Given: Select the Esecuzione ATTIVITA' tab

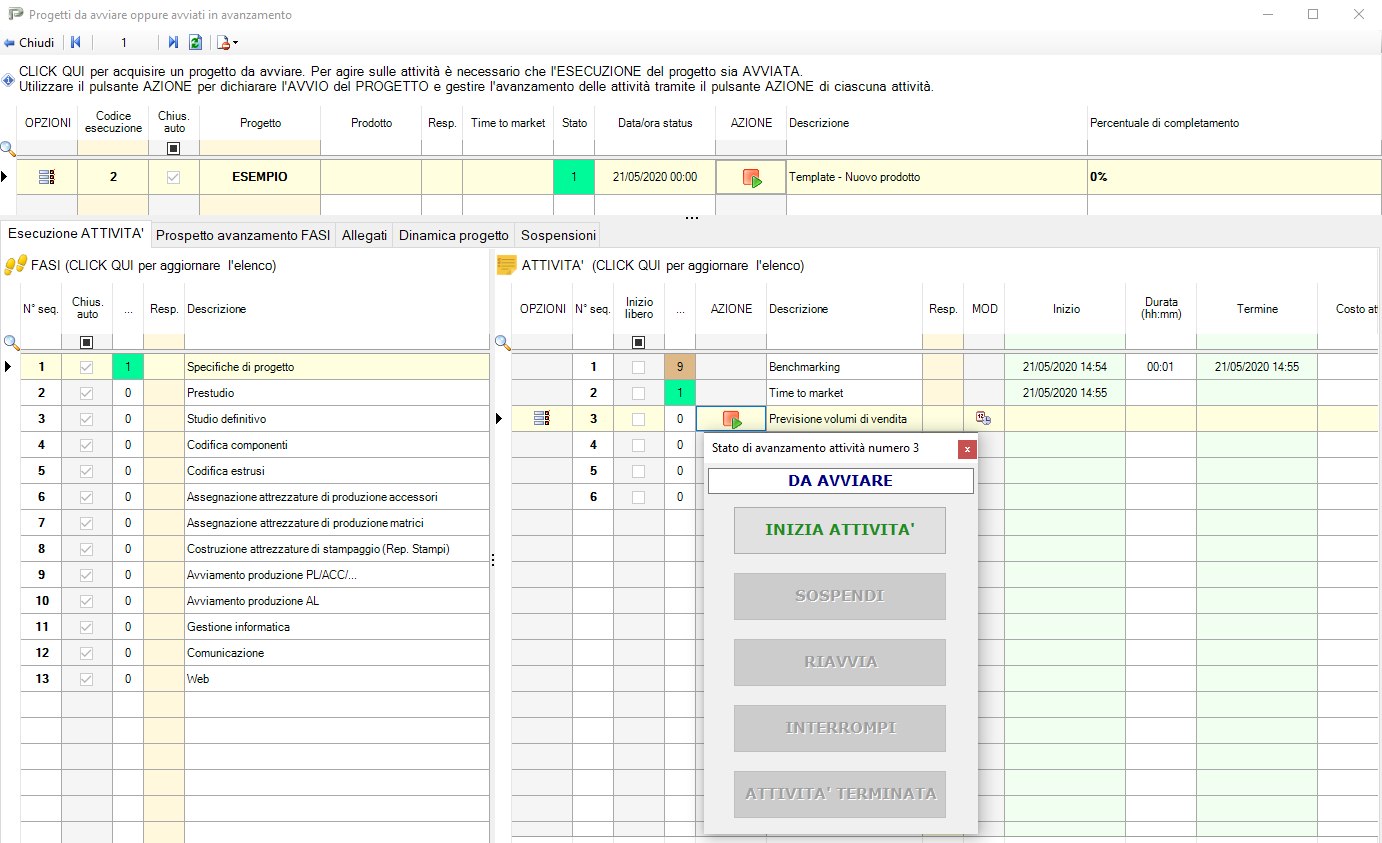Looking at the screenshot, I should [x=76, y=235].
